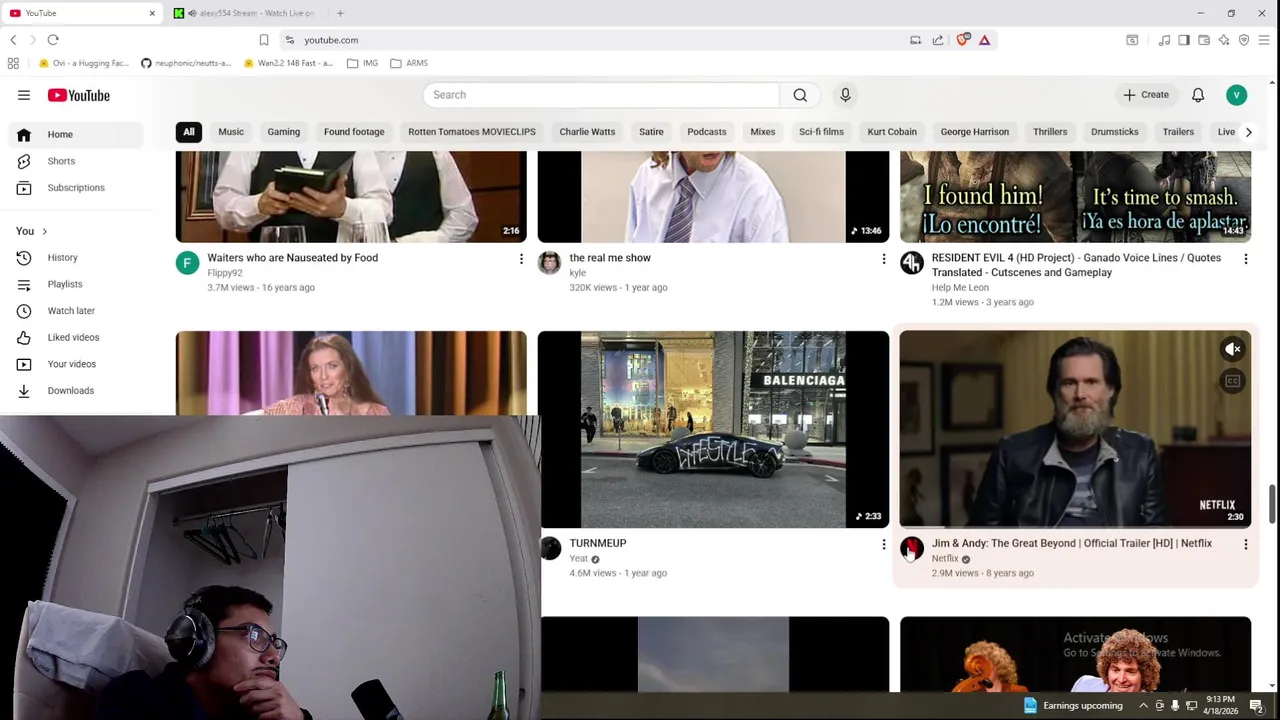Click the YouTube search input field
1280x720 pixels.
click(x=601, y=95)
